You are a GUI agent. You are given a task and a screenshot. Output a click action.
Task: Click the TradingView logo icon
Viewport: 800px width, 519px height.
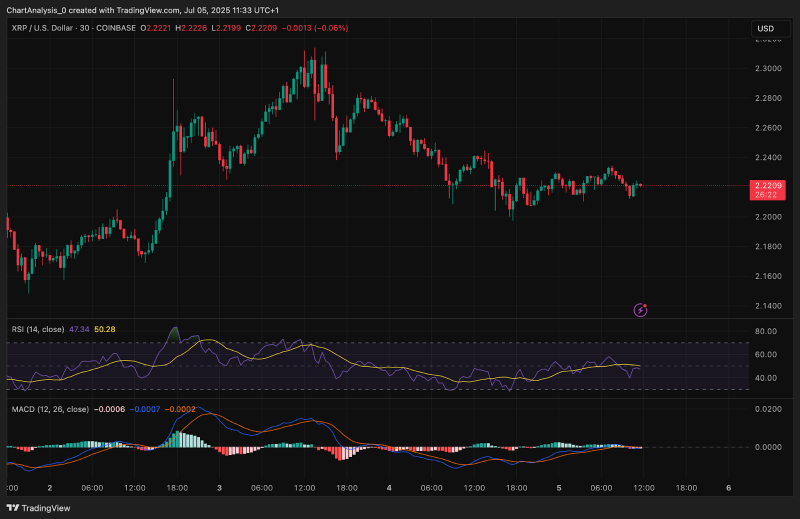coord(13,508)
